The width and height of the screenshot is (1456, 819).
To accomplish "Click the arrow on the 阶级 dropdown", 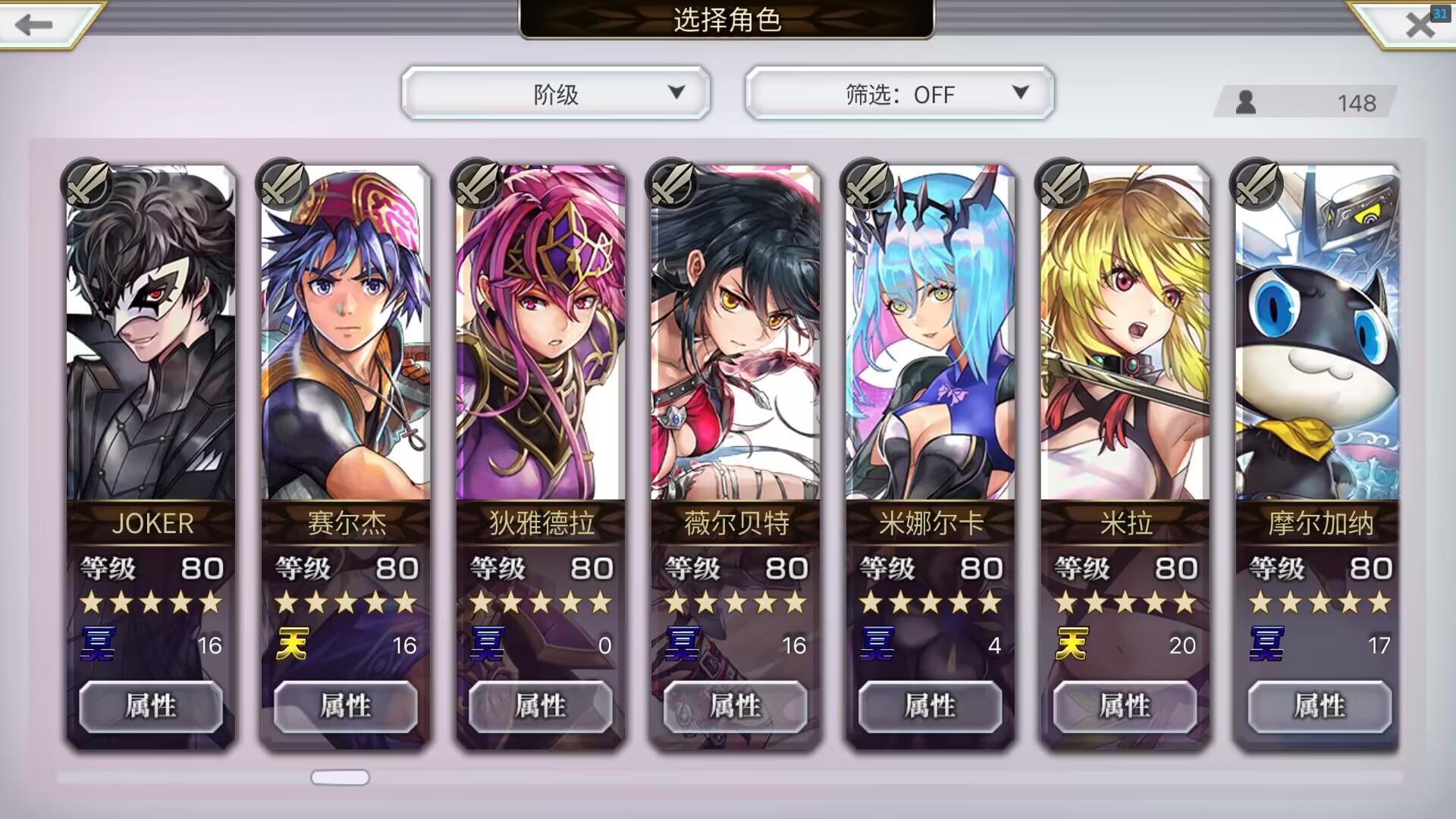I will click(x=676, y=93).
